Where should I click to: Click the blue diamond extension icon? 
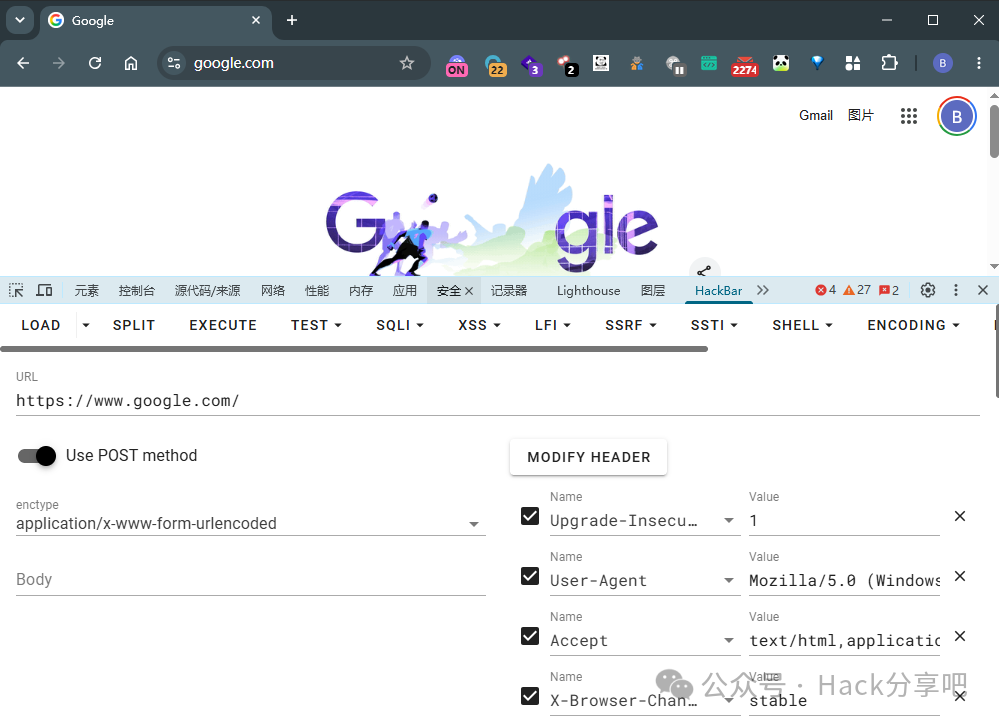817,63
